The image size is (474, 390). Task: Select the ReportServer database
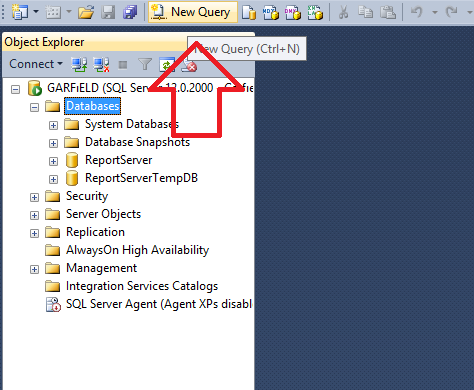coord(119,160)
